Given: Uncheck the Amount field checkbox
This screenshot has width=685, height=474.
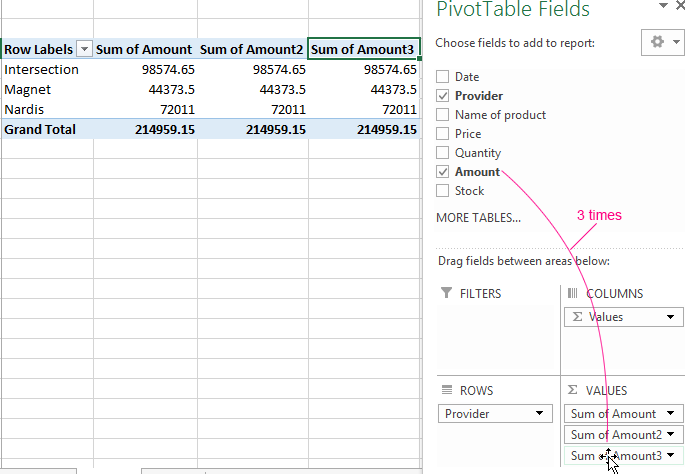Looking at the screenshot, I should click(x=443, y=172).
